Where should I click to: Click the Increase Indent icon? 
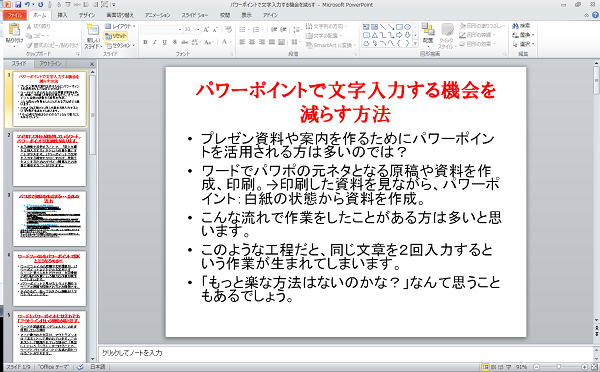click(283, 29)
